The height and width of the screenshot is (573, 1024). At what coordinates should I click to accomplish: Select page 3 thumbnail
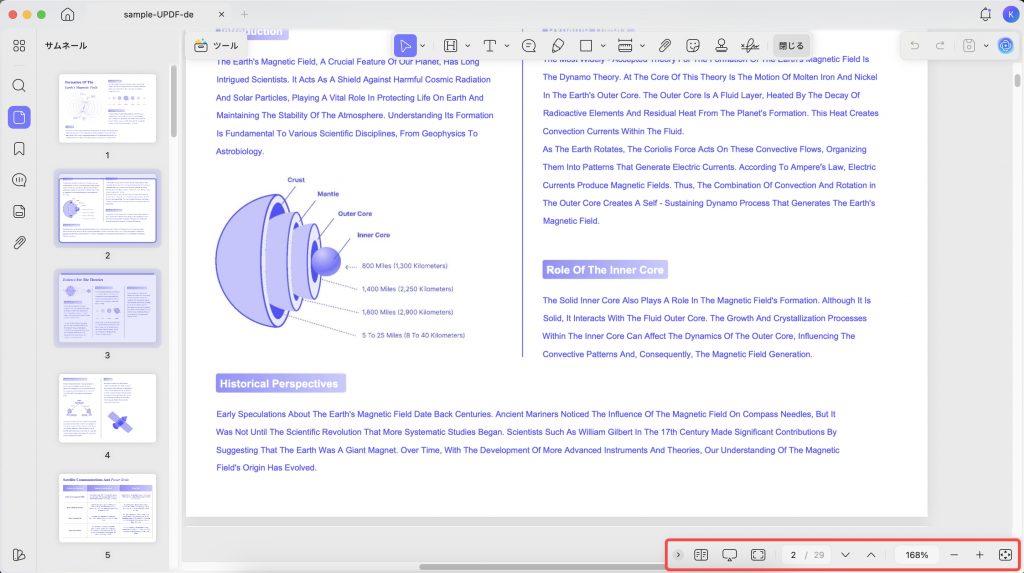[x=107, y=308]
